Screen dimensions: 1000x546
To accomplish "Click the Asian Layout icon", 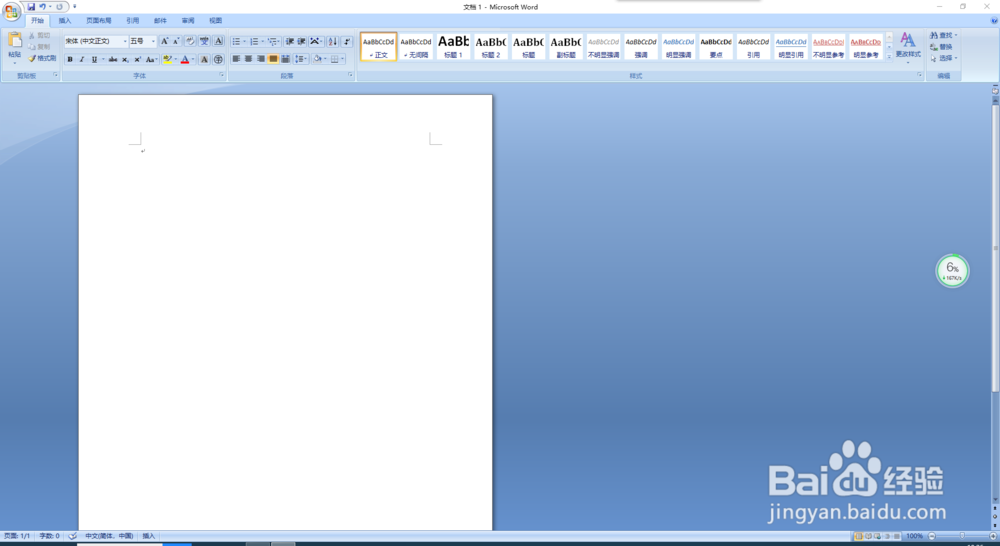I will click(x=315, y=41).
